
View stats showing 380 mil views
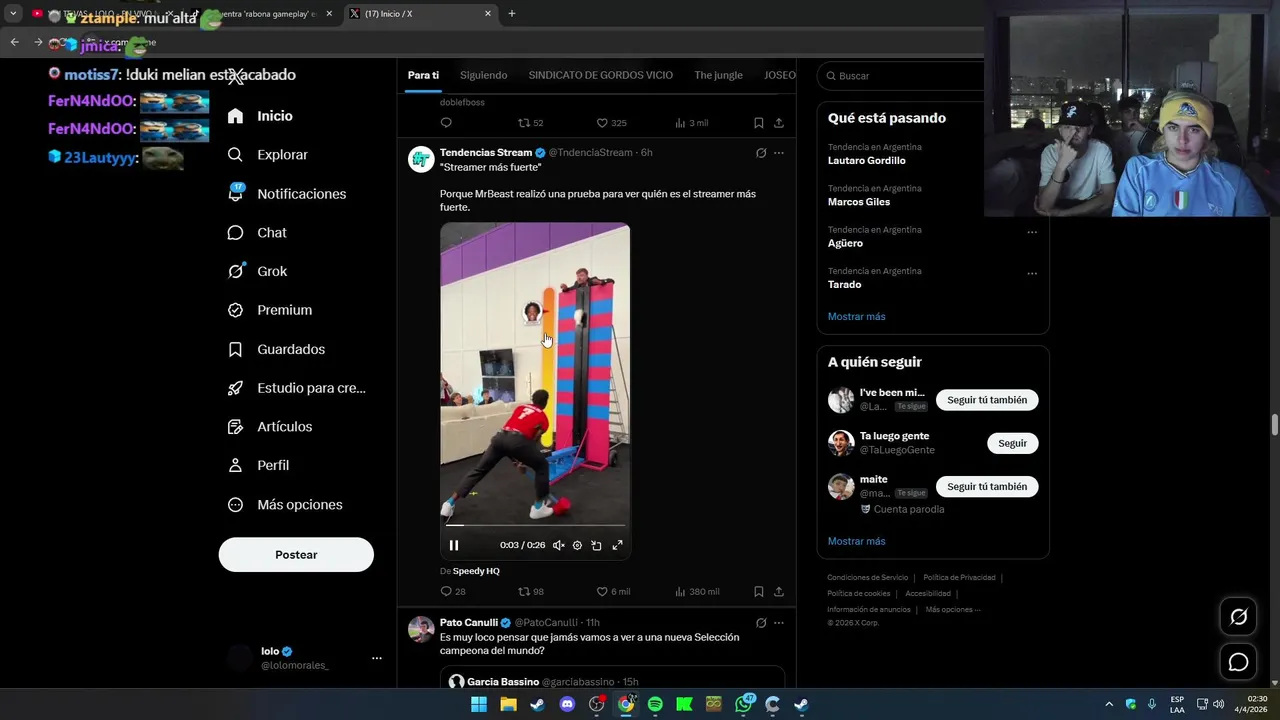(x=697, y=591)
